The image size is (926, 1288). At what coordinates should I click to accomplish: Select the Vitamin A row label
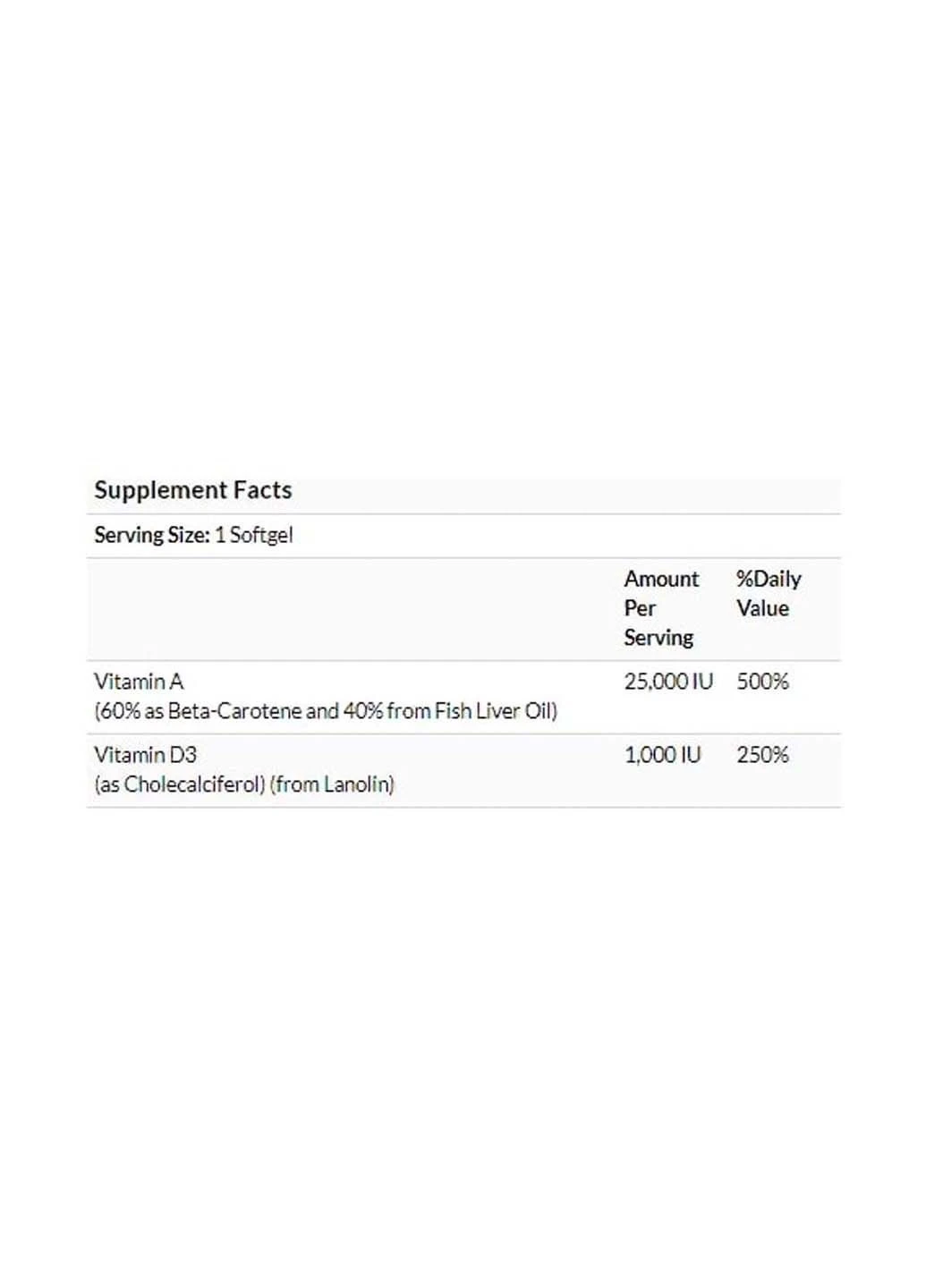click(139, 682)
